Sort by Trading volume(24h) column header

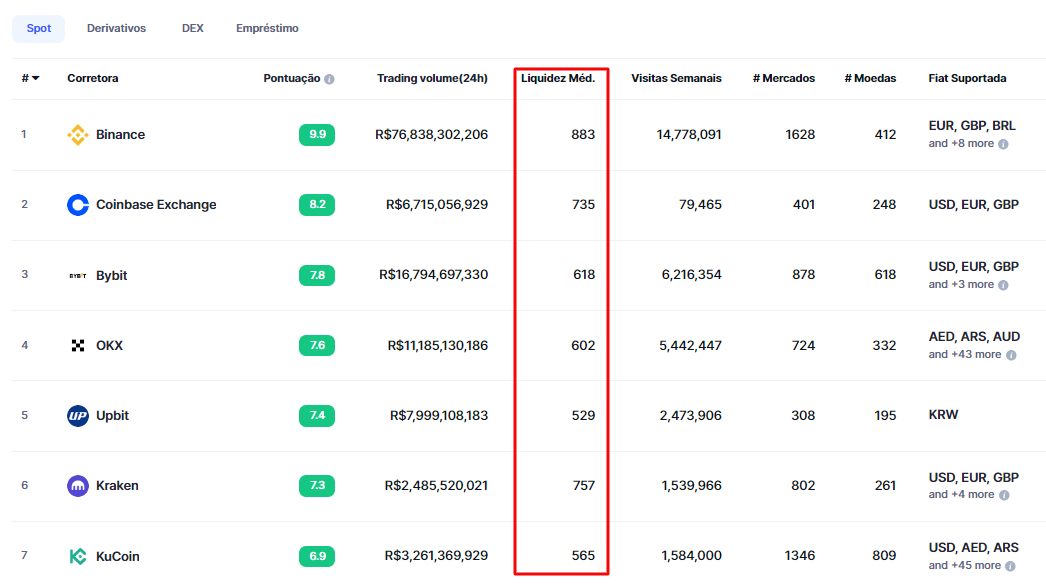[x=432, y=78]
